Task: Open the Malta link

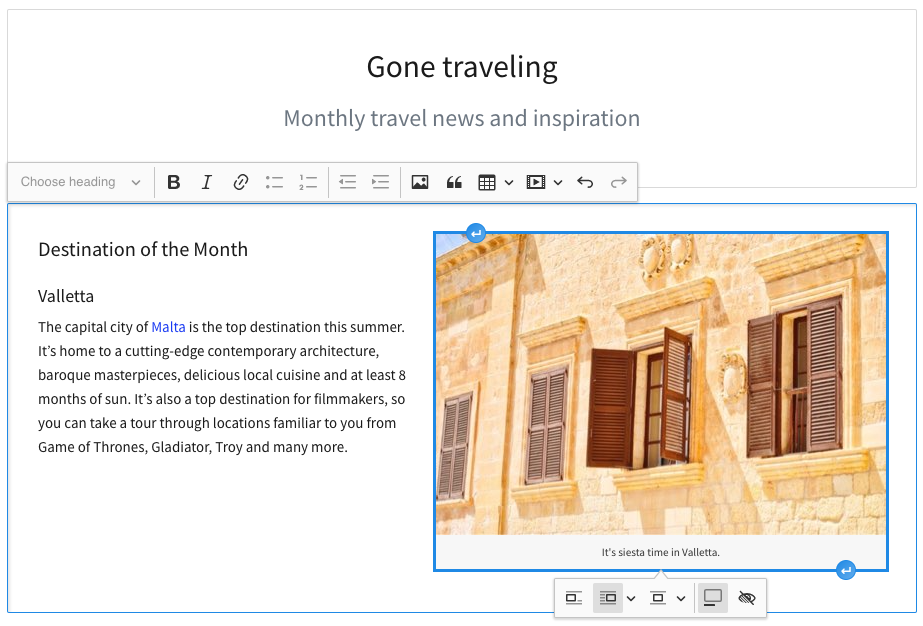Action: [x=168, y=327]
